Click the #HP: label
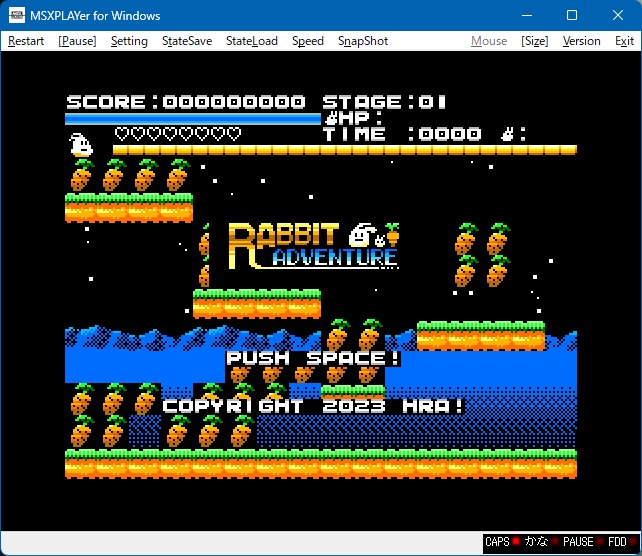 pyautogui.click(x=354, y=118)
